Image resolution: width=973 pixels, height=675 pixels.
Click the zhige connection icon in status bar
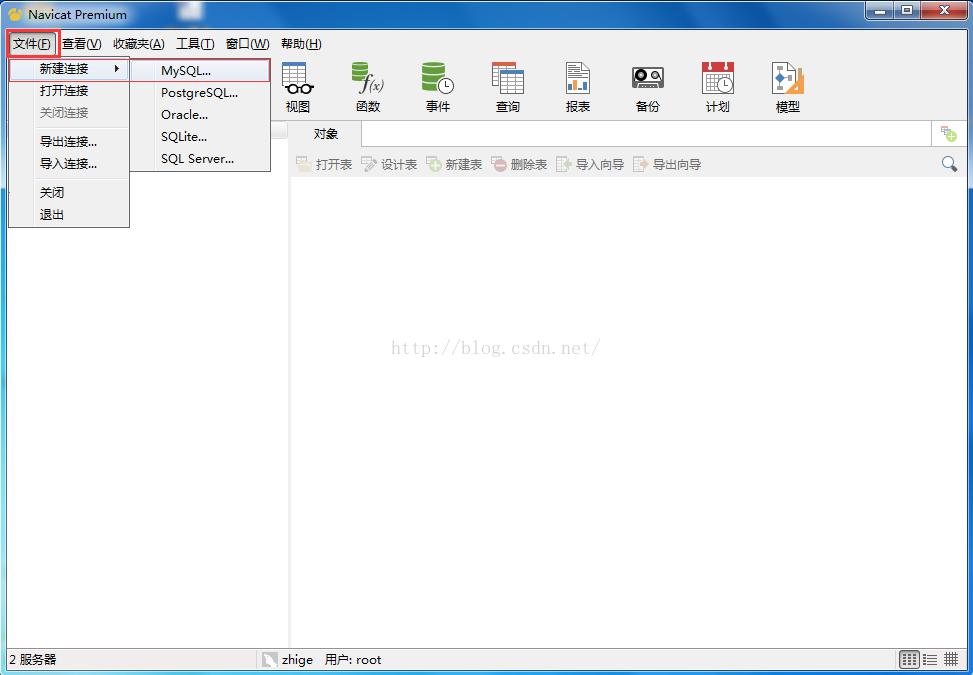[269, 659]
